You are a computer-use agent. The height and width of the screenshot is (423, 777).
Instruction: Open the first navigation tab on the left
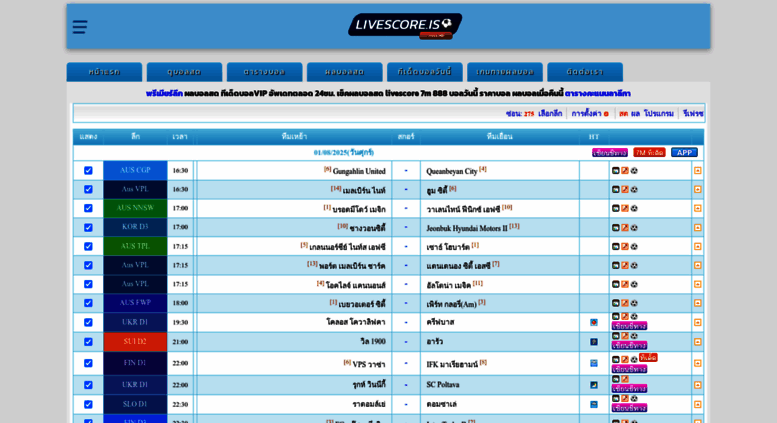pos(104,72)
